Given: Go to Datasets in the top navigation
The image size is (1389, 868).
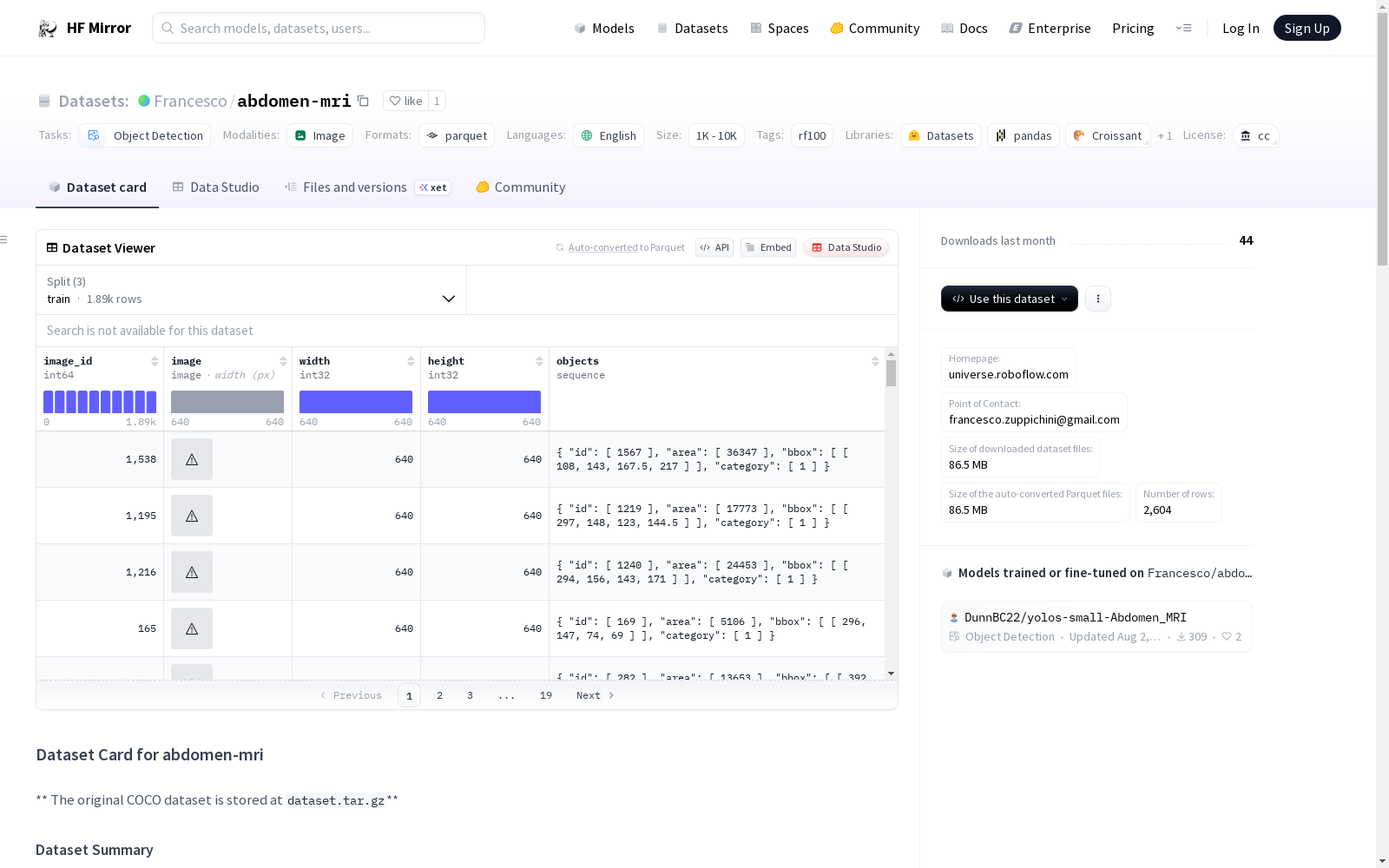Looking at the screenshot, I should click(x=692, y=28).
